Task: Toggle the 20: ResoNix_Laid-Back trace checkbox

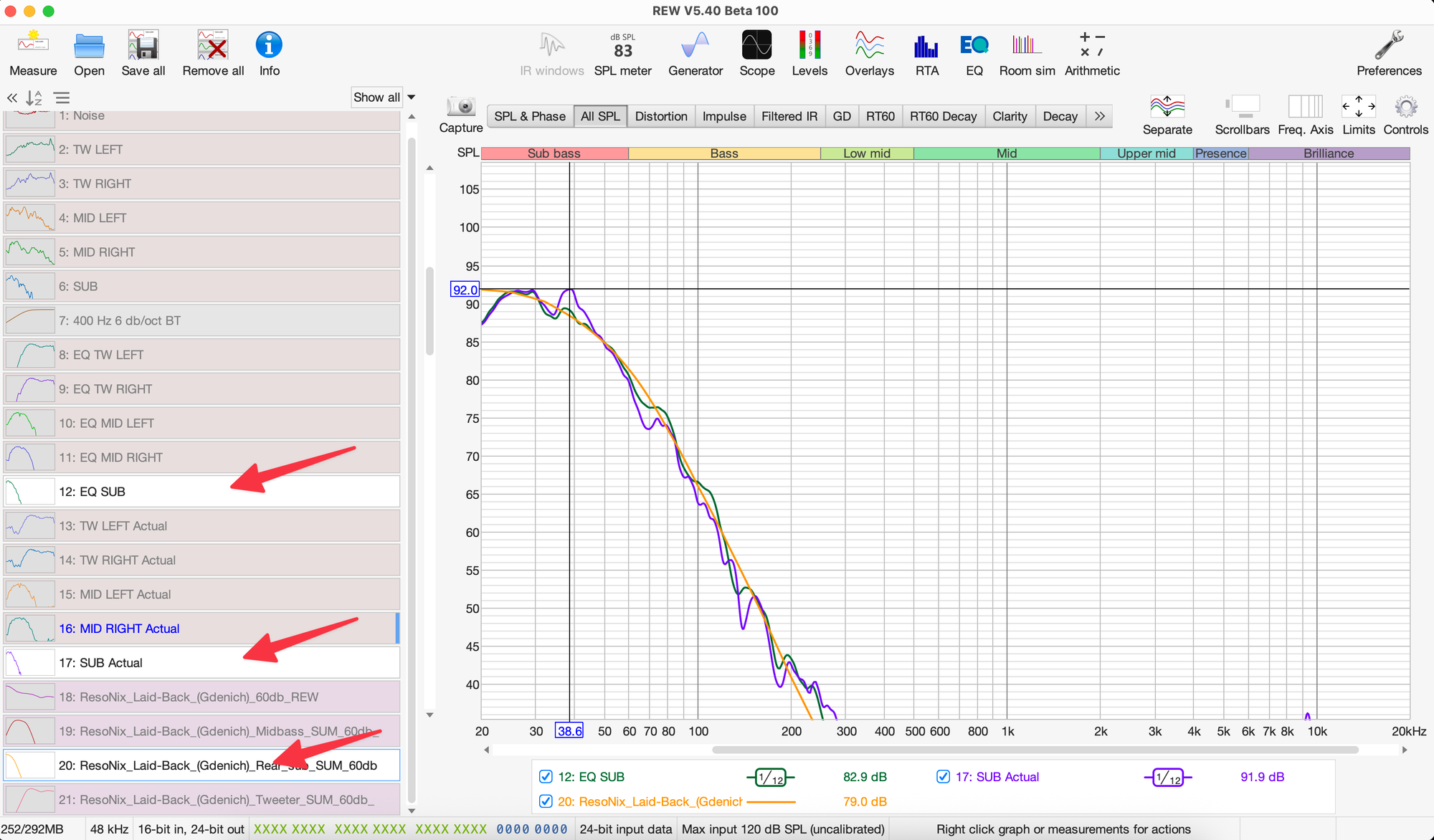Action: click(546, 801)
